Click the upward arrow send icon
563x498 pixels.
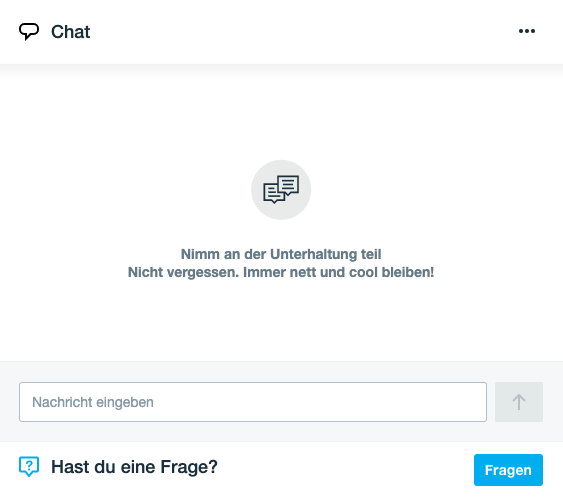point(518,402)
